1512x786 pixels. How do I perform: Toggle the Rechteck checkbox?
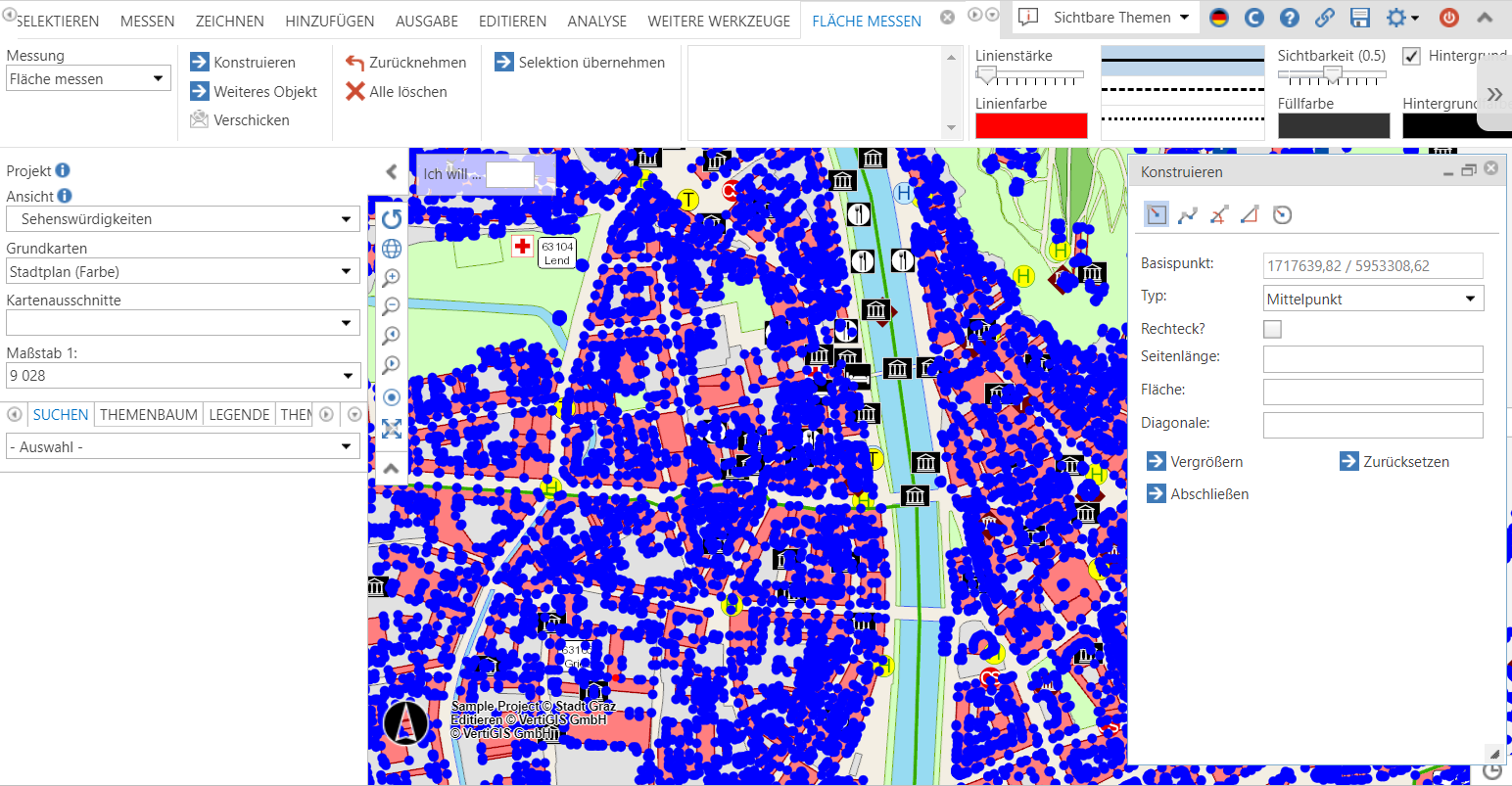coord(1272,330)
